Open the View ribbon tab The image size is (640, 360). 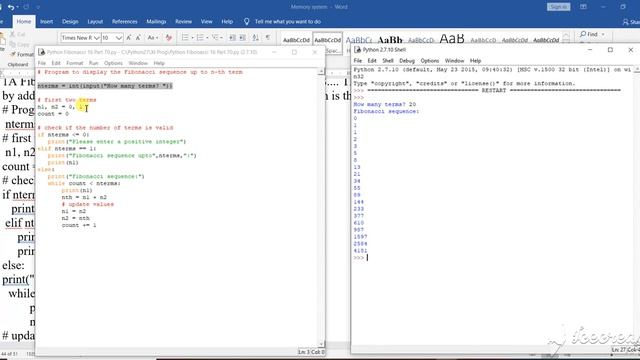point(207,22)
